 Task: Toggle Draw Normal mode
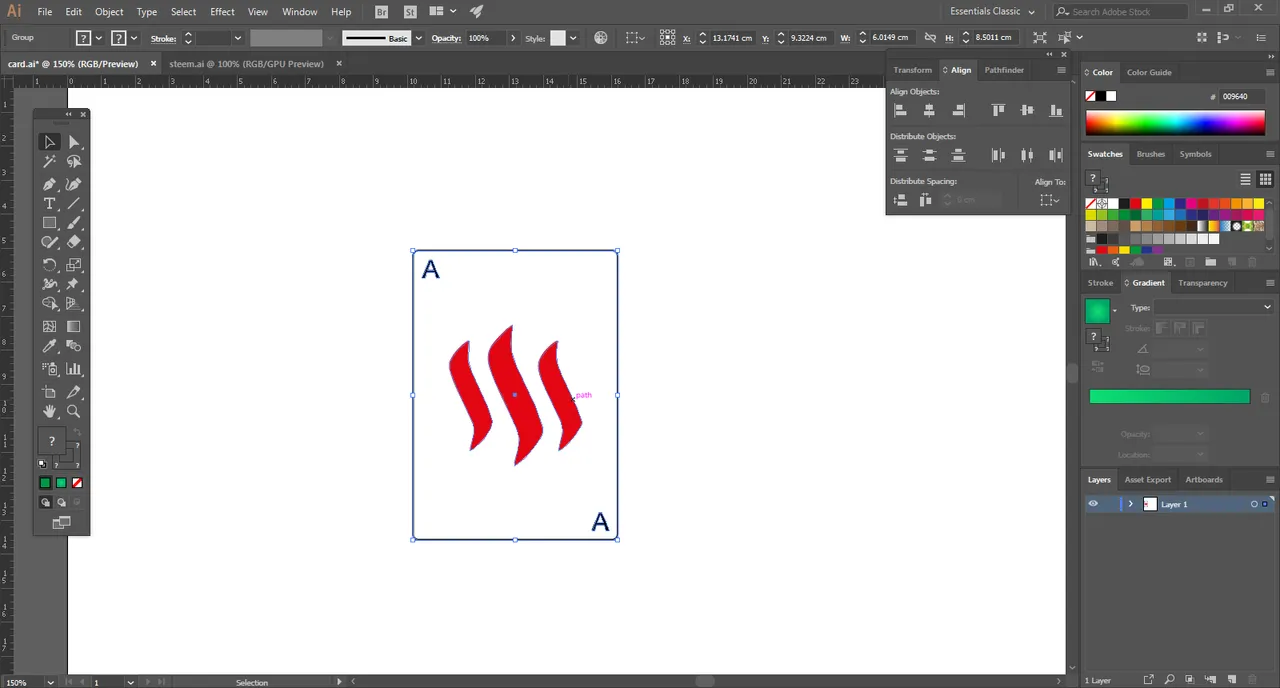pos(45,503)
